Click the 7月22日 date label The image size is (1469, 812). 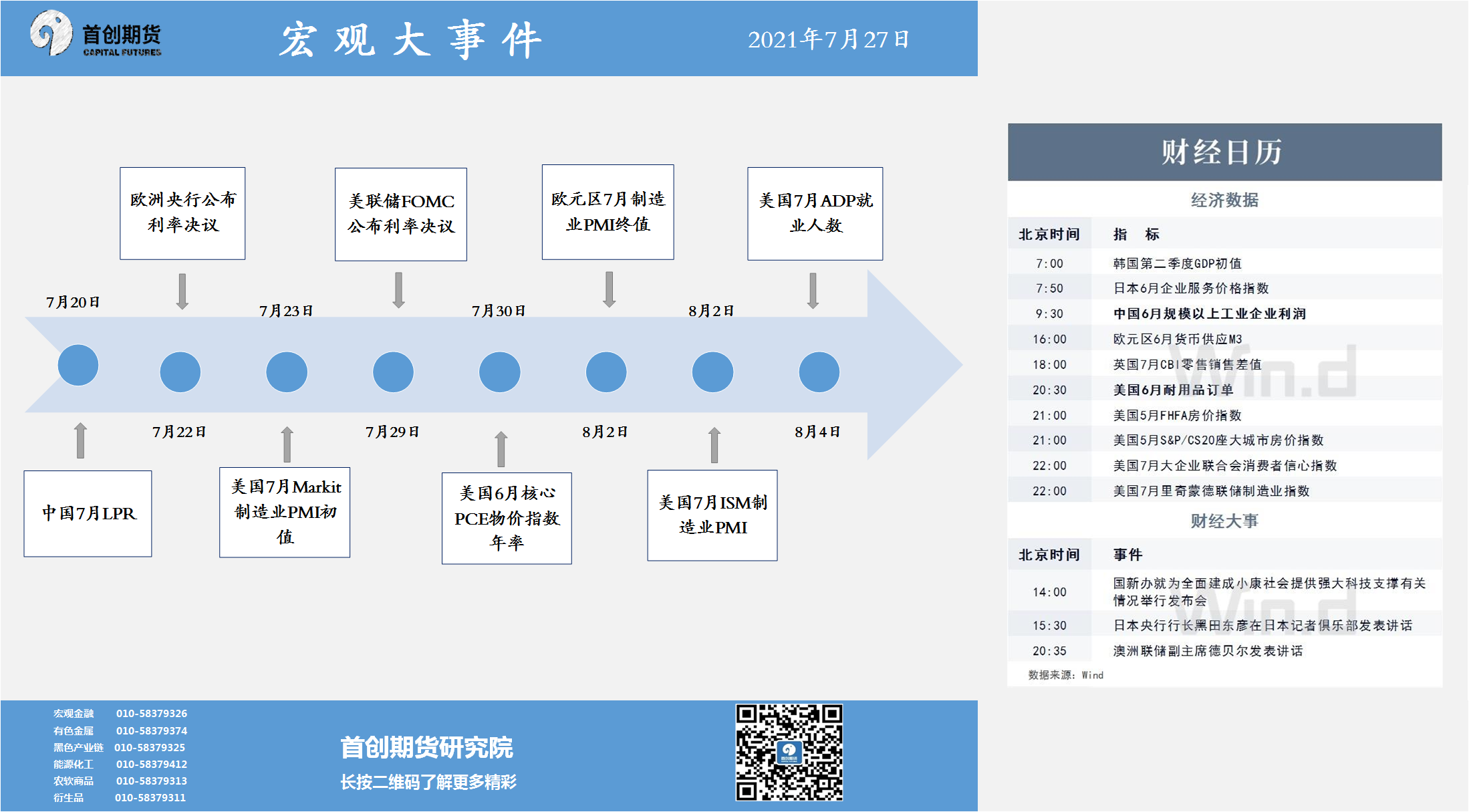pyautogui.click(x=179, y=432)
